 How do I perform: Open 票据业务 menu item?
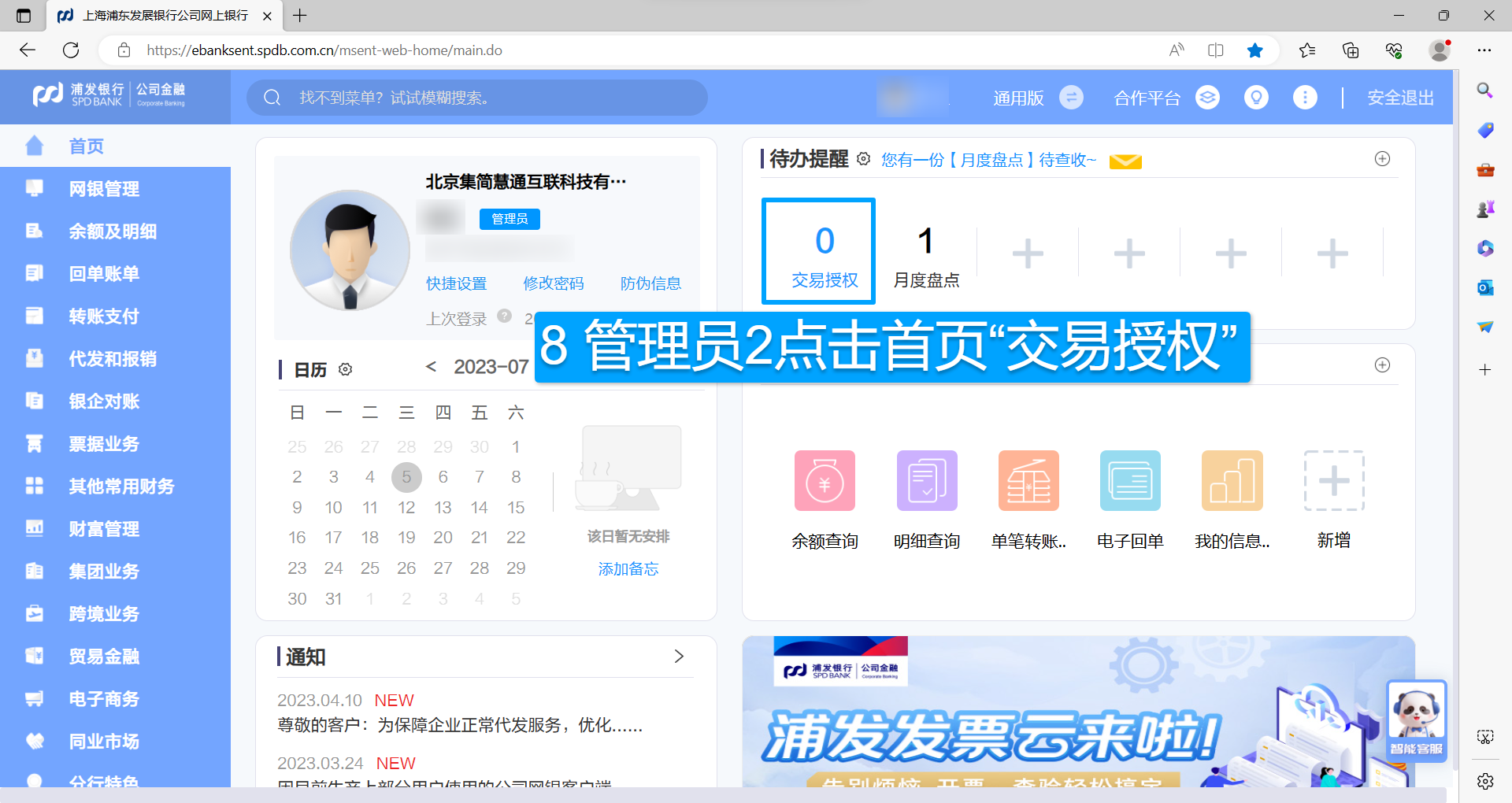click(x=115, y=444)
